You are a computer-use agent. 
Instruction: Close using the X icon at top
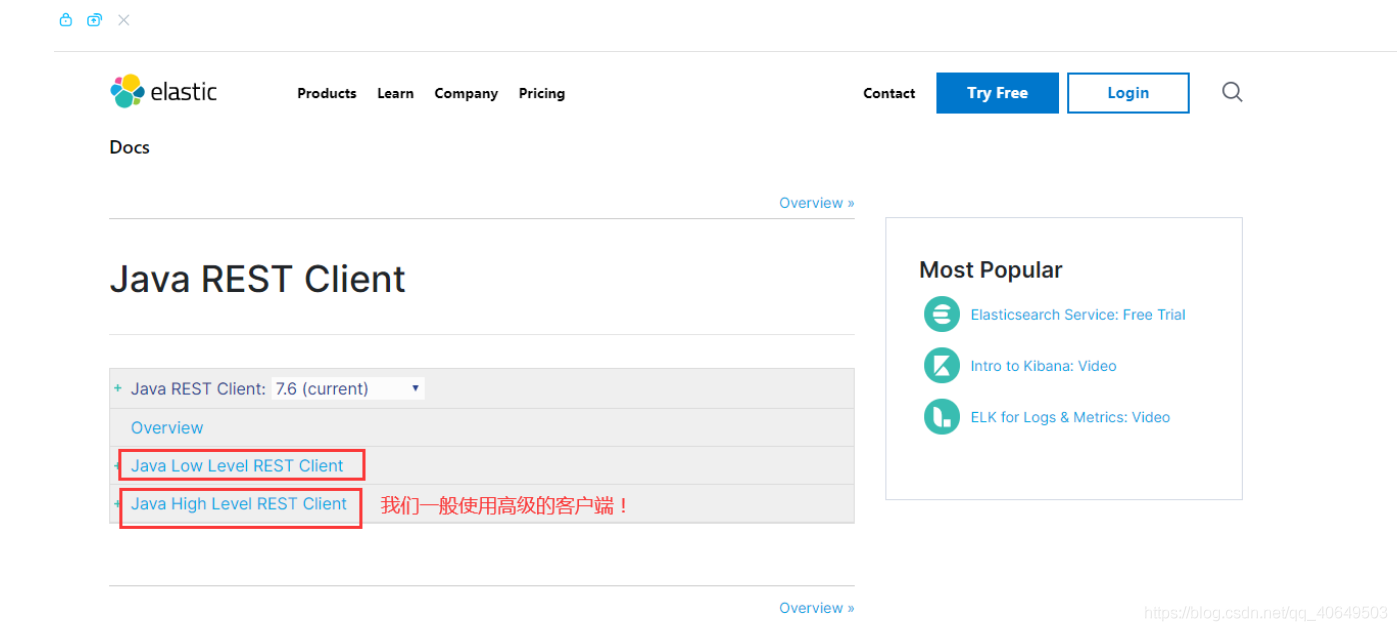pyautogui.click(x=123, y=19)
